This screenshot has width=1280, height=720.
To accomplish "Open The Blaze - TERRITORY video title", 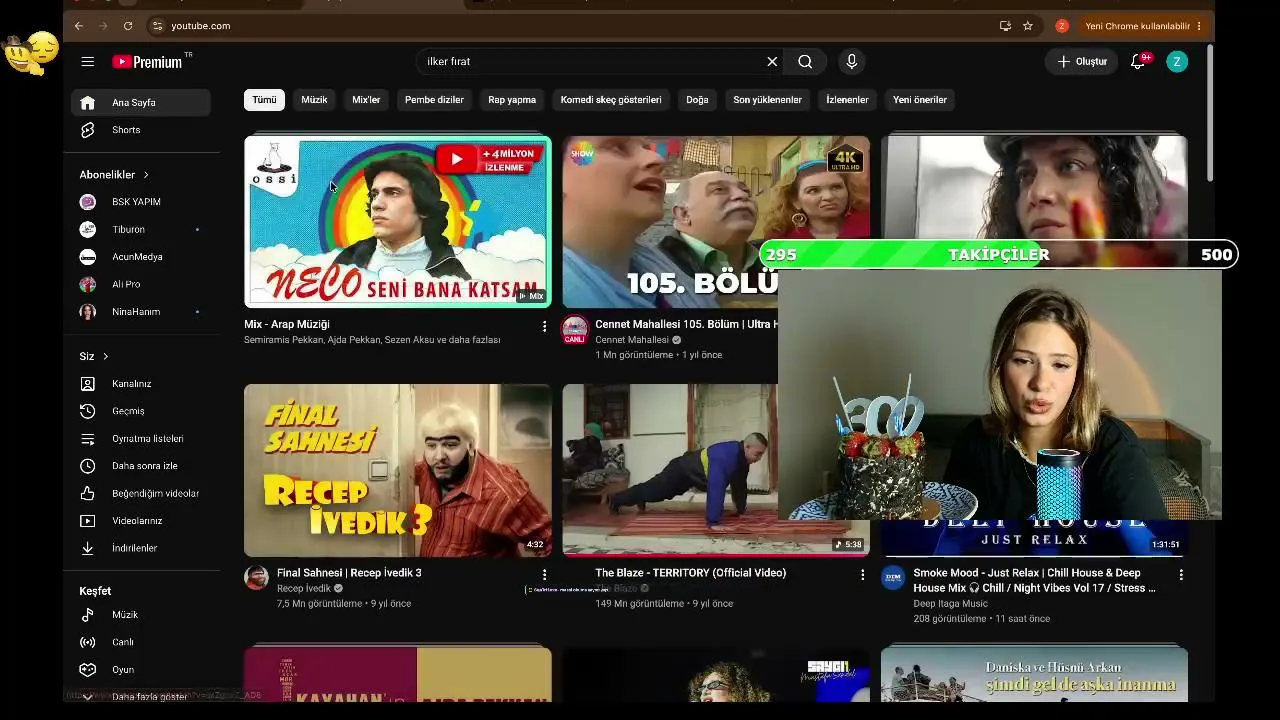I will pyautogui.click(x=691, y=573).
